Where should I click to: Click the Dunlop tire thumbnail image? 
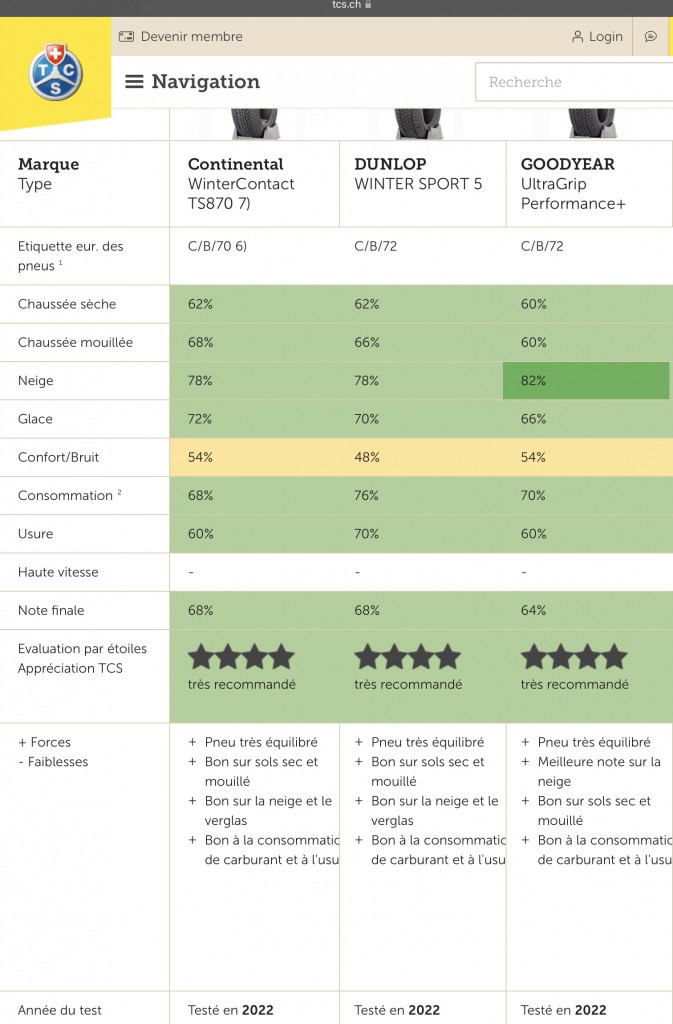[418, 123]
